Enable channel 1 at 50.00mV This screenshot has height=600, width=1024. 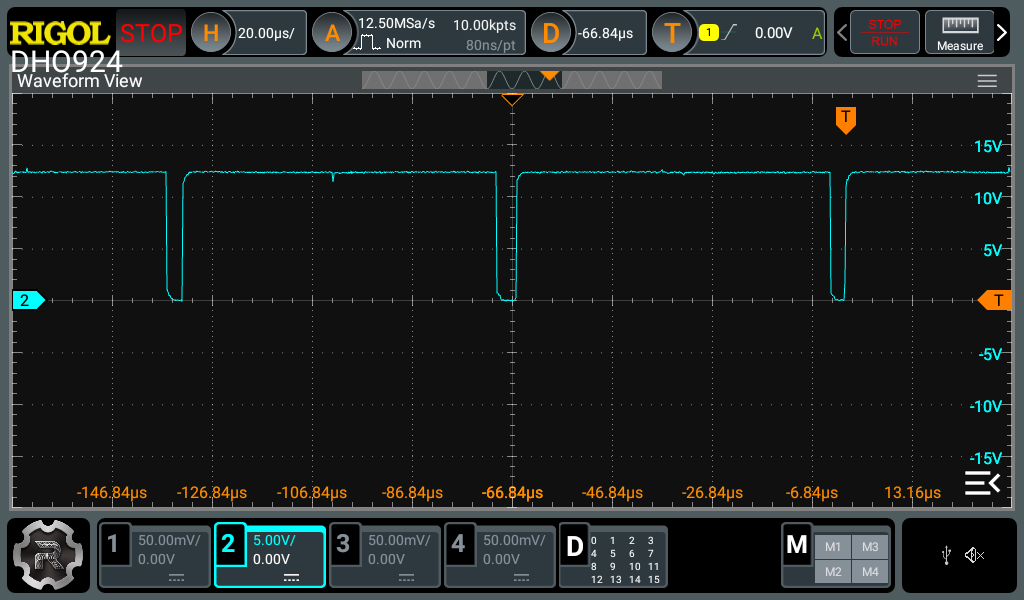(x=155, y=556)
